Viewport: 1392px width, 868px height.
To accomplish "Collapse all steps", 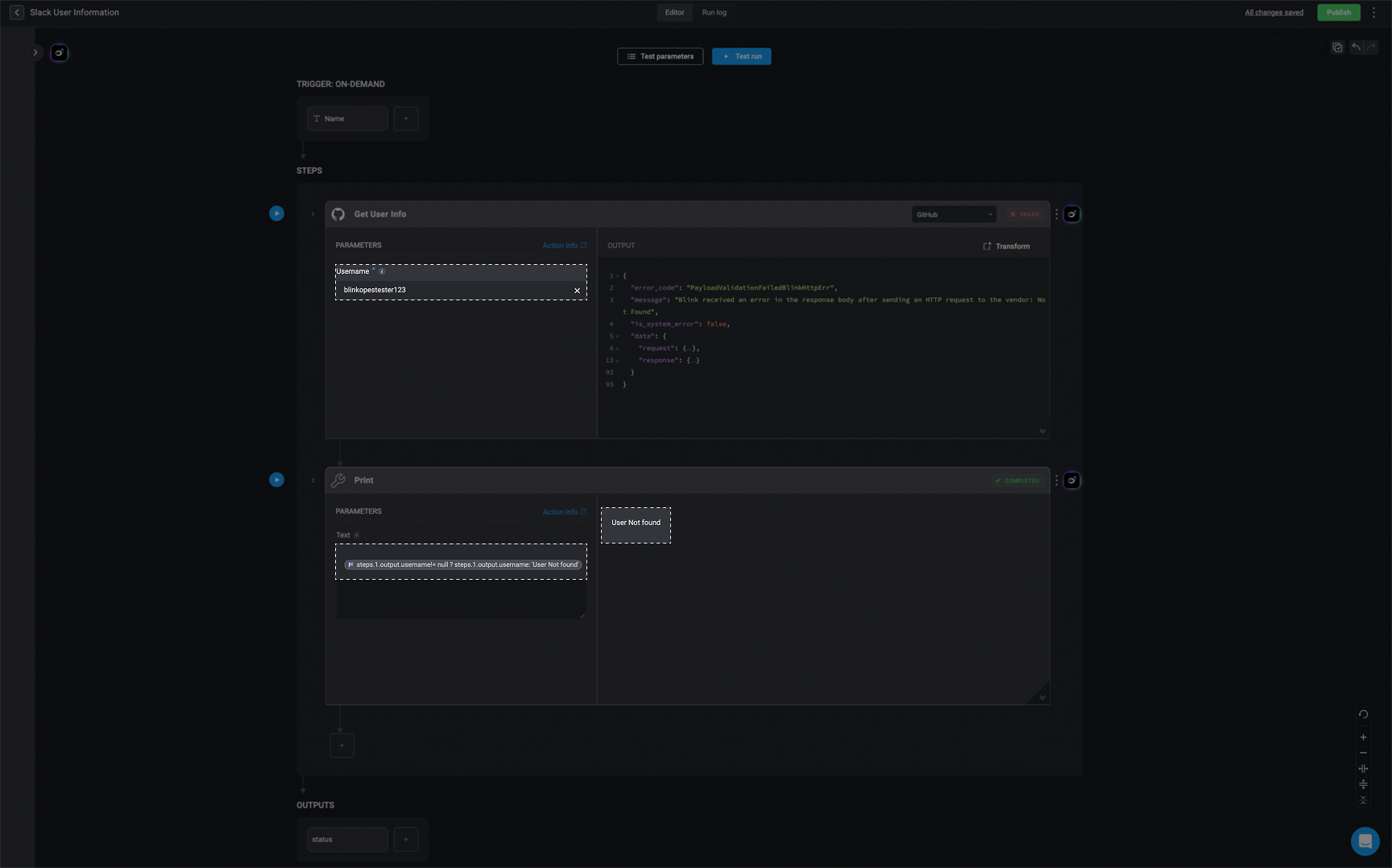I will (1363, 800).
